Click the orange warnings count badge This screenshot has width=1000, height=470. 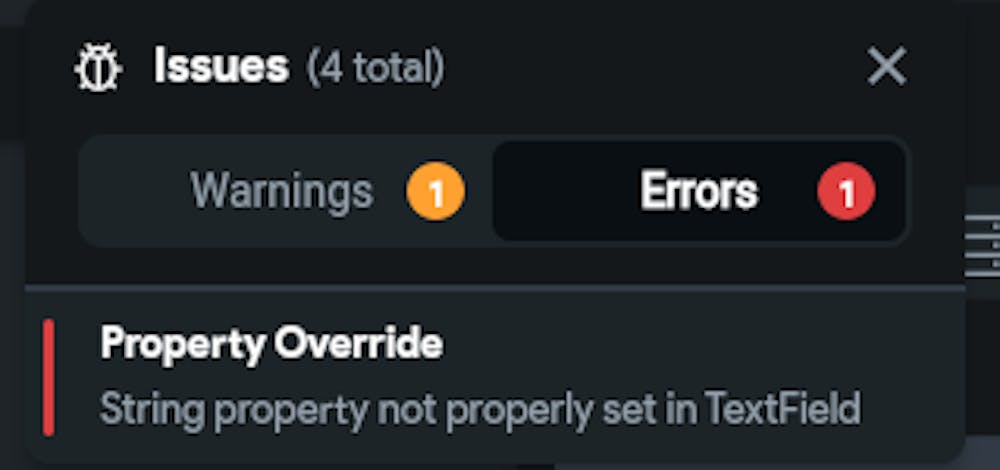coord(436,191)
